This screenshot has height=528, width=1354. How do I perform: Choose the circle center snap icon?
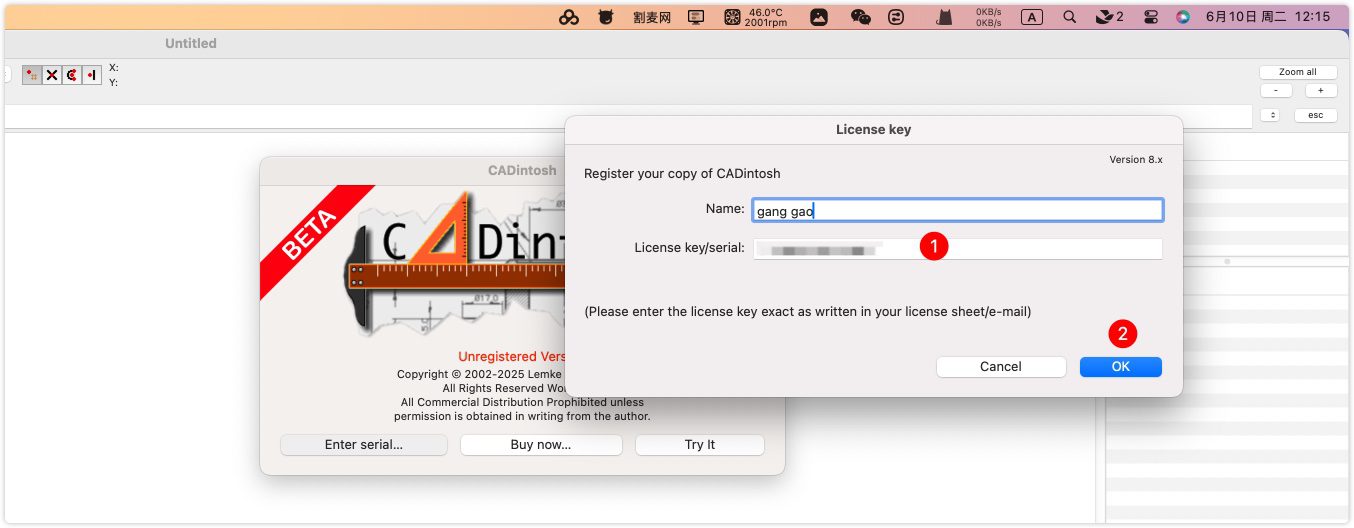[x=72, y=75]
